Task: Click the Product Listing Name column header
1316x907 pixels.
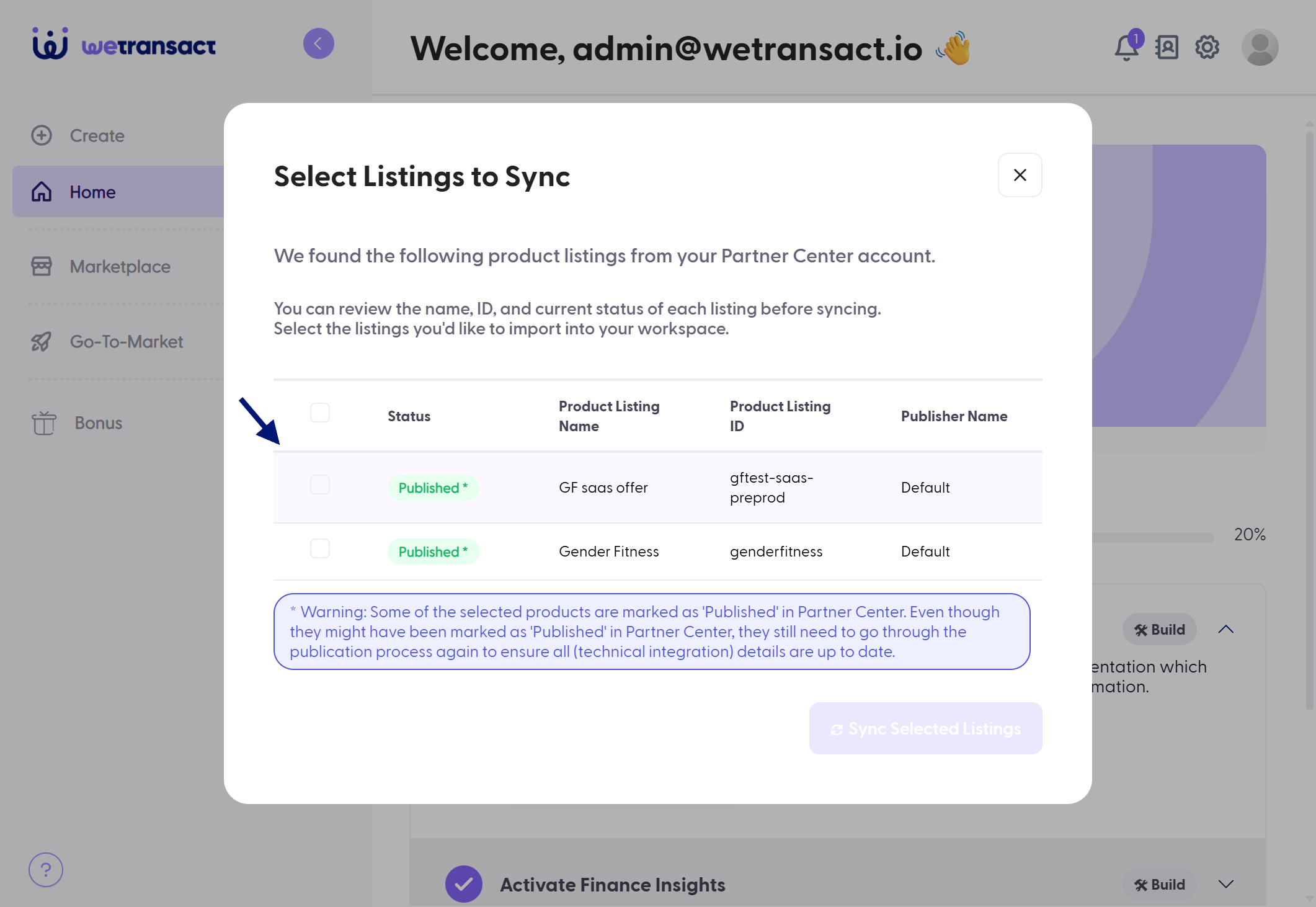Action: (x=609, y=416)
